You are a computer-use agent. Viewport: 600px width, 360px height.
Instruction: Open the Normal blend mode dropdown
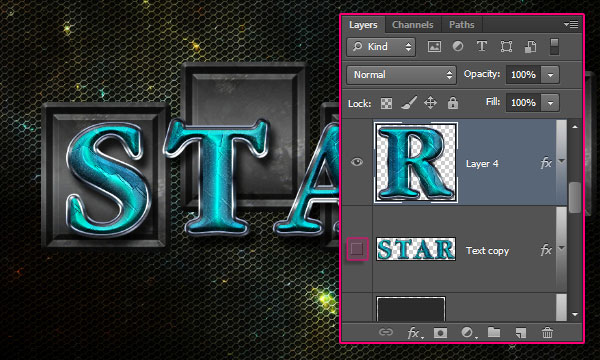coord(401,75)
